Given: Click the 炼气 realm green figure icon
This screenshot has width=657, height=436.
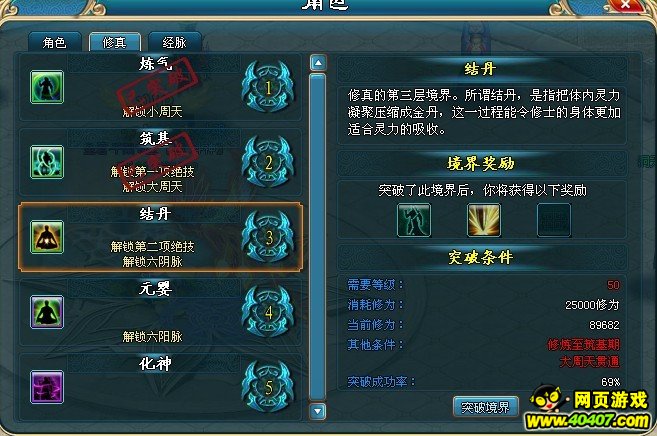Looking at the screenshot, I should tap(47, 87).
